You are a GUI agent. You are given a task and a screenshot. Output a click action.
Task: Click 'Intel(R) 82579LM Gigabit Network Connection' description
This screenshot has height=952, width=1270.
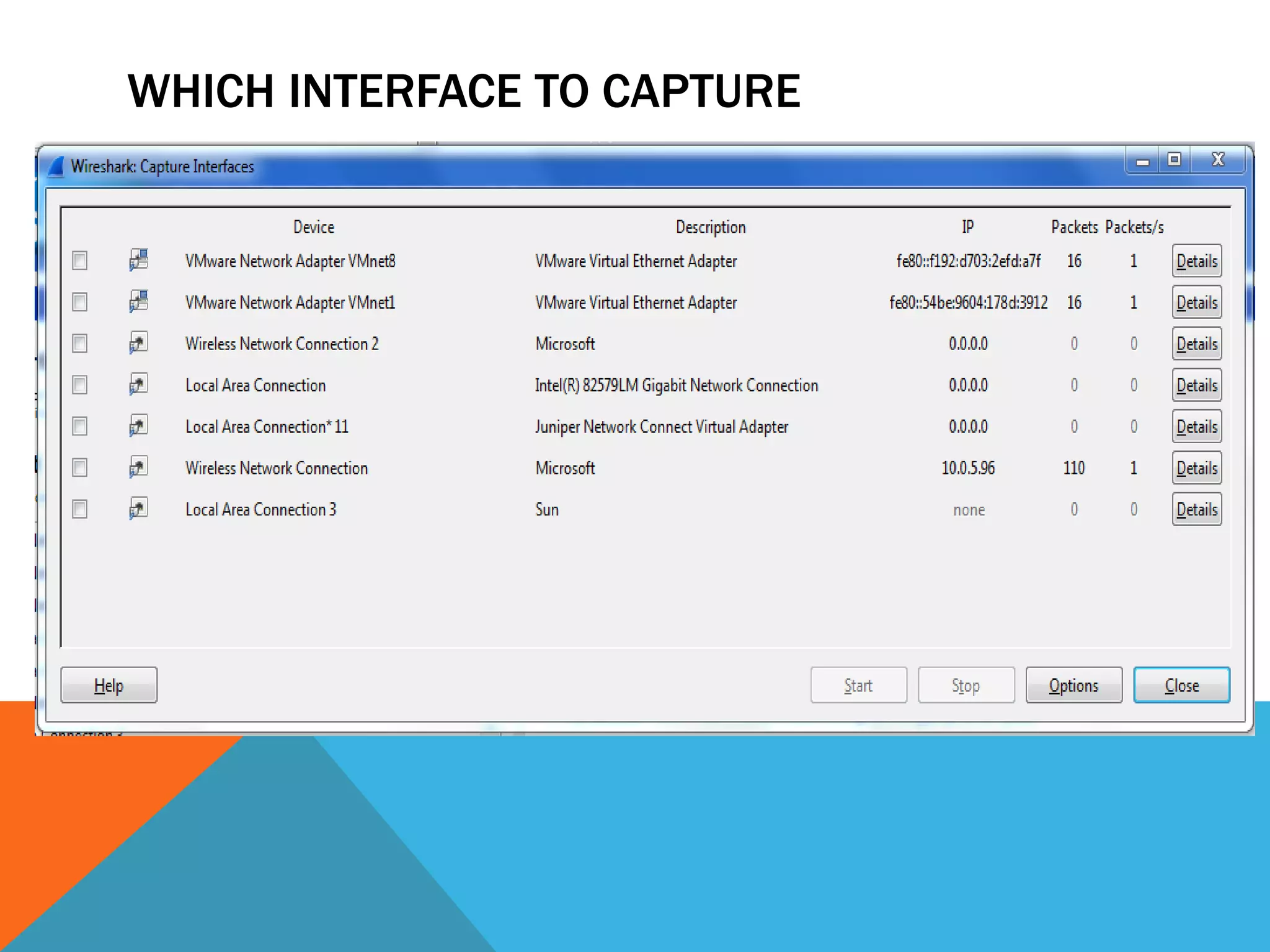[677, 386]
